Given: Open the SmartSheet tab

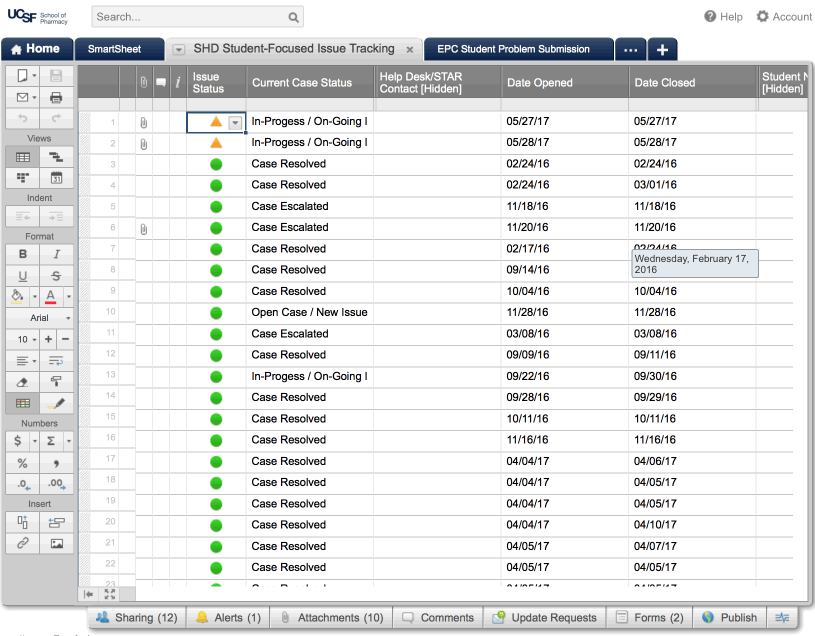Looking at the screenshot, I should click(x=114, y=49).
